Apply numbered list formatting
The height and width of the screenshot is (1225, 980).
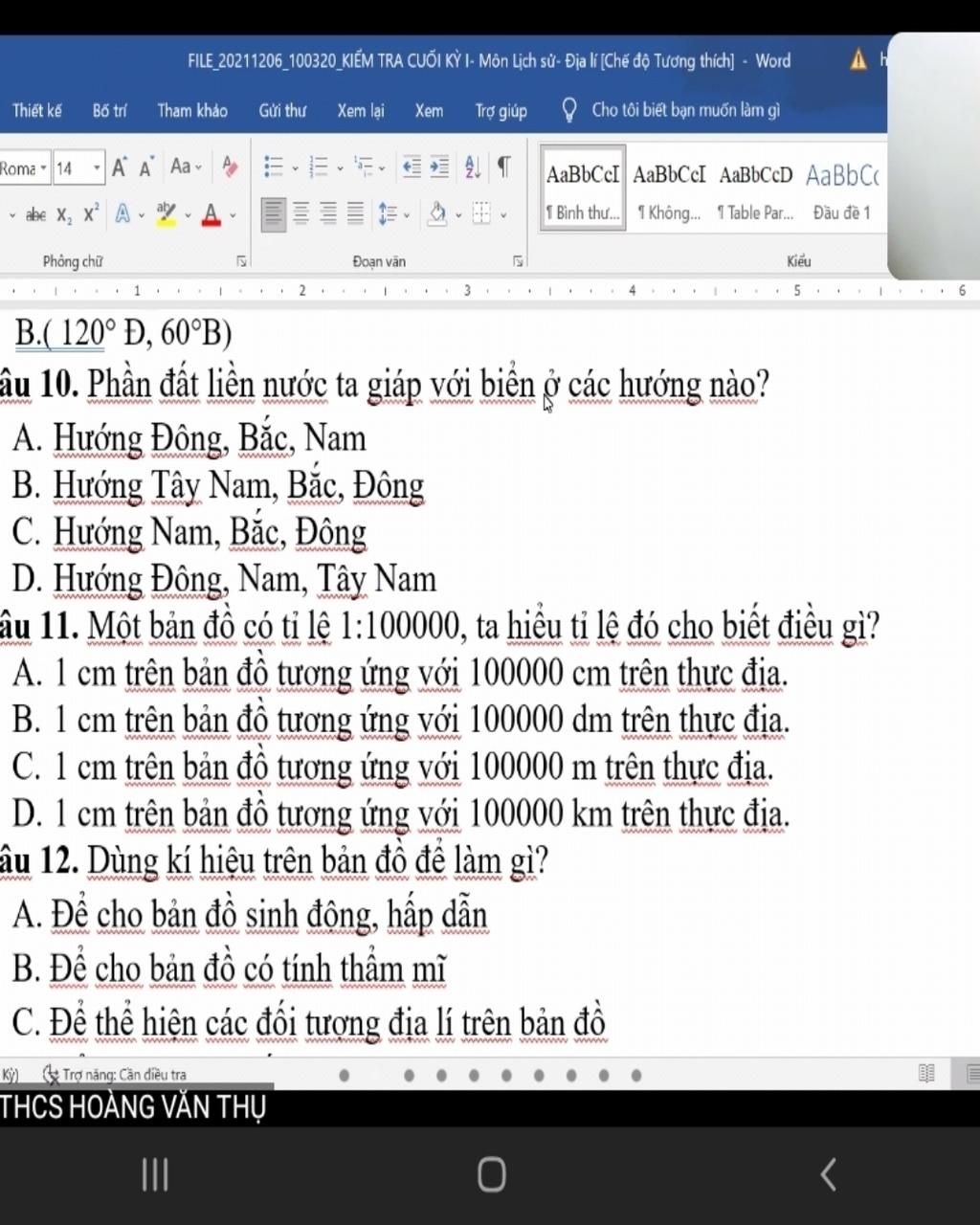click(319, 168)
